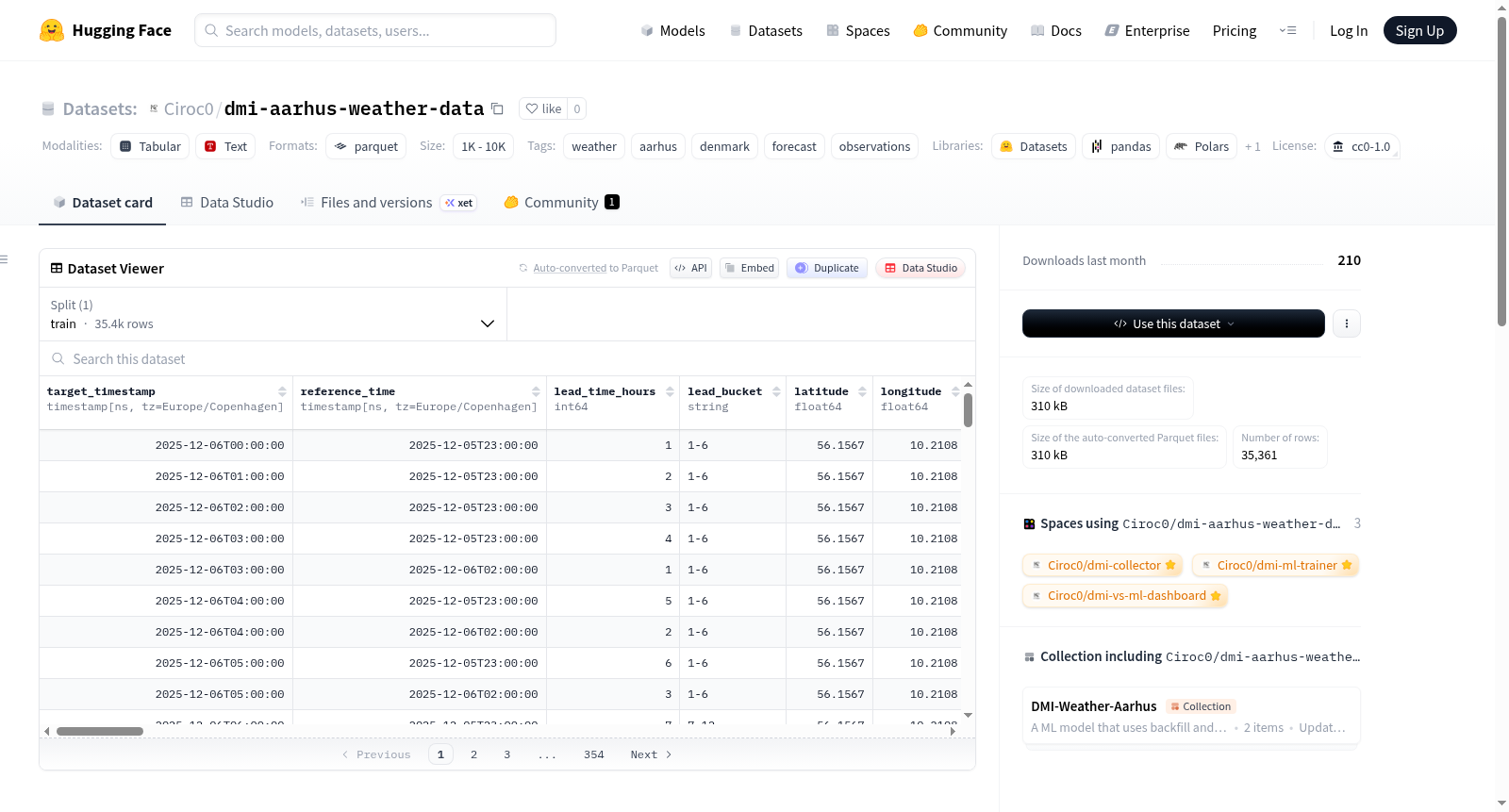Image resolution: width=1509 pixels, height=812 pixels.
Task: Open the Pricing page link
Action: 1235,30
